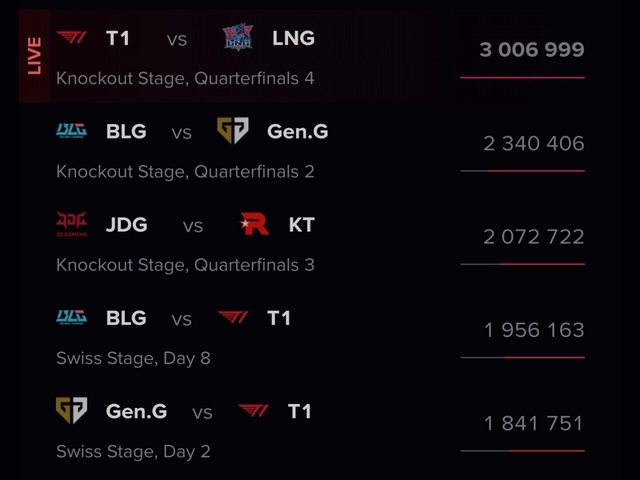Open the Knockout Stage, Quarterfinals 4 match
Screen dimensions: 640x480
(x=185, y=78)
